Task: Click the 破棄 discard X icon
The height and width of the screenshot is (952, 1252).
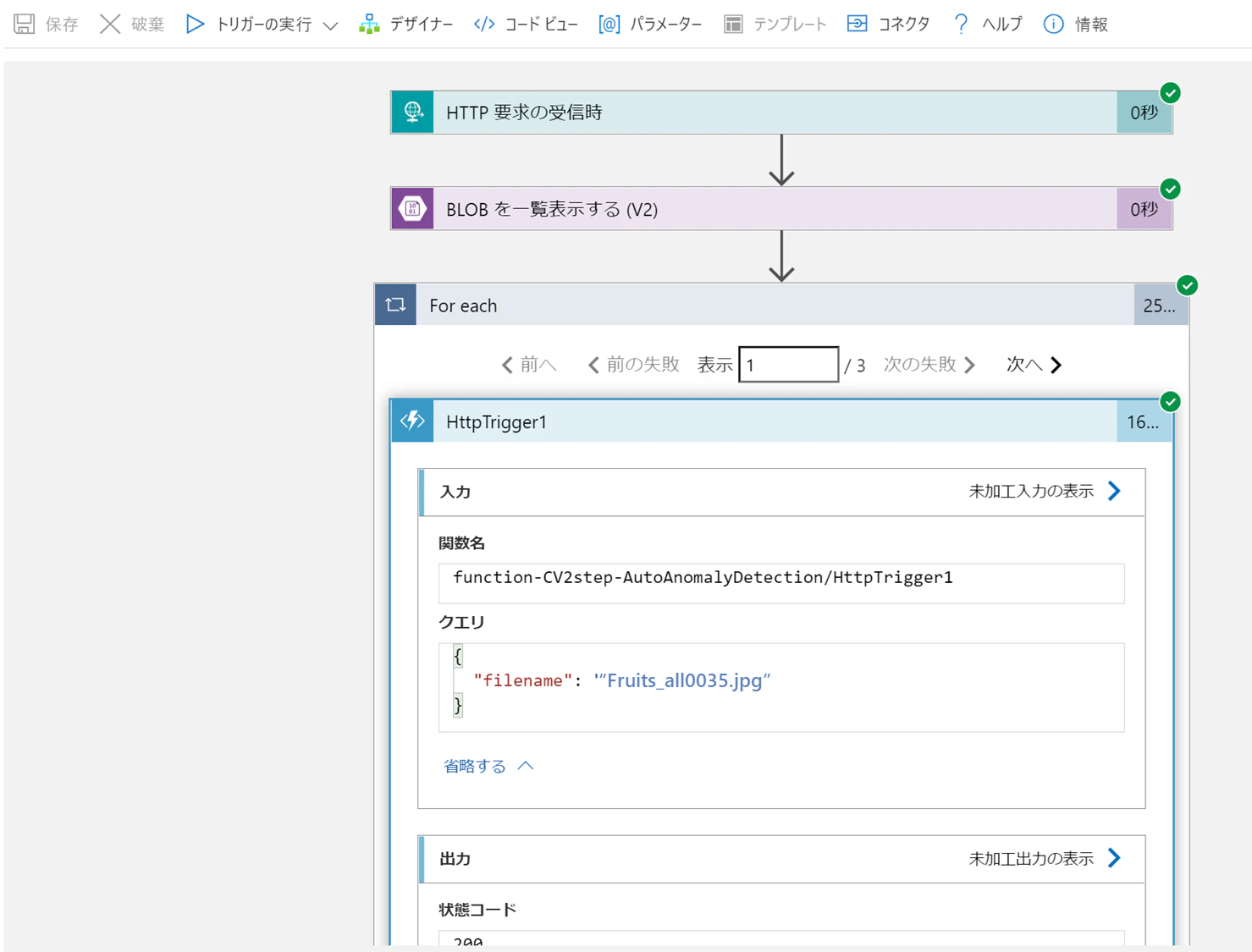Action: pyautogui.click(x=110, y=24)
